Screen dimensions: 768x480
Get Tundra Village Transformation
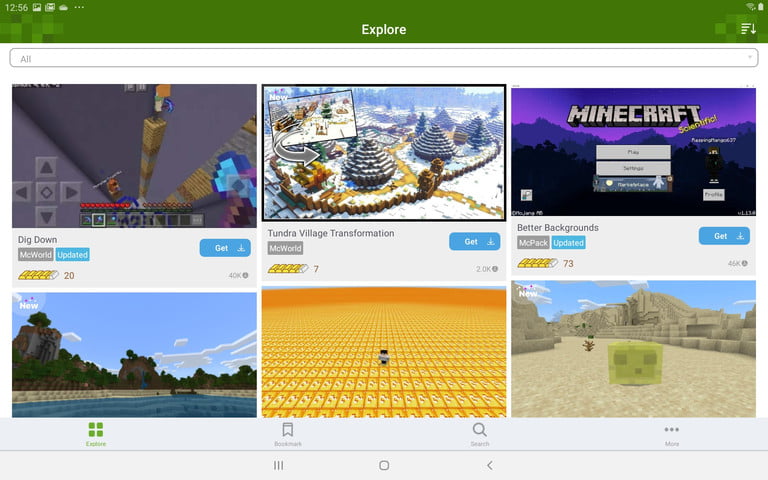coord(475,241)
